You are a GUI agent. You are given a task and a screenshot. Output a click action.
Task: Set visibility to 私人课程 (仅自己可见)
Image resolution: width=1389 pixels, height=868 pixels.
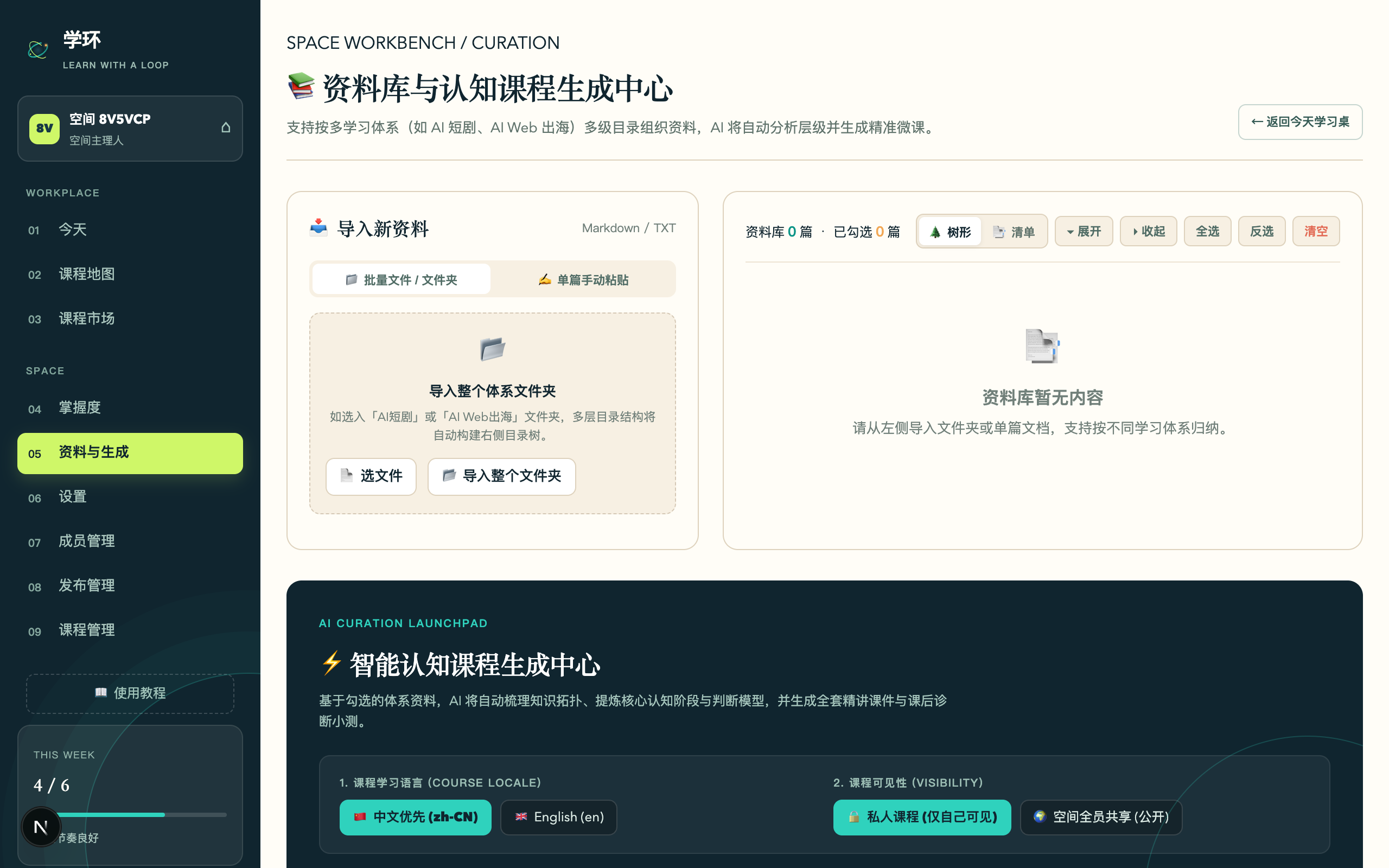point(922,817)
